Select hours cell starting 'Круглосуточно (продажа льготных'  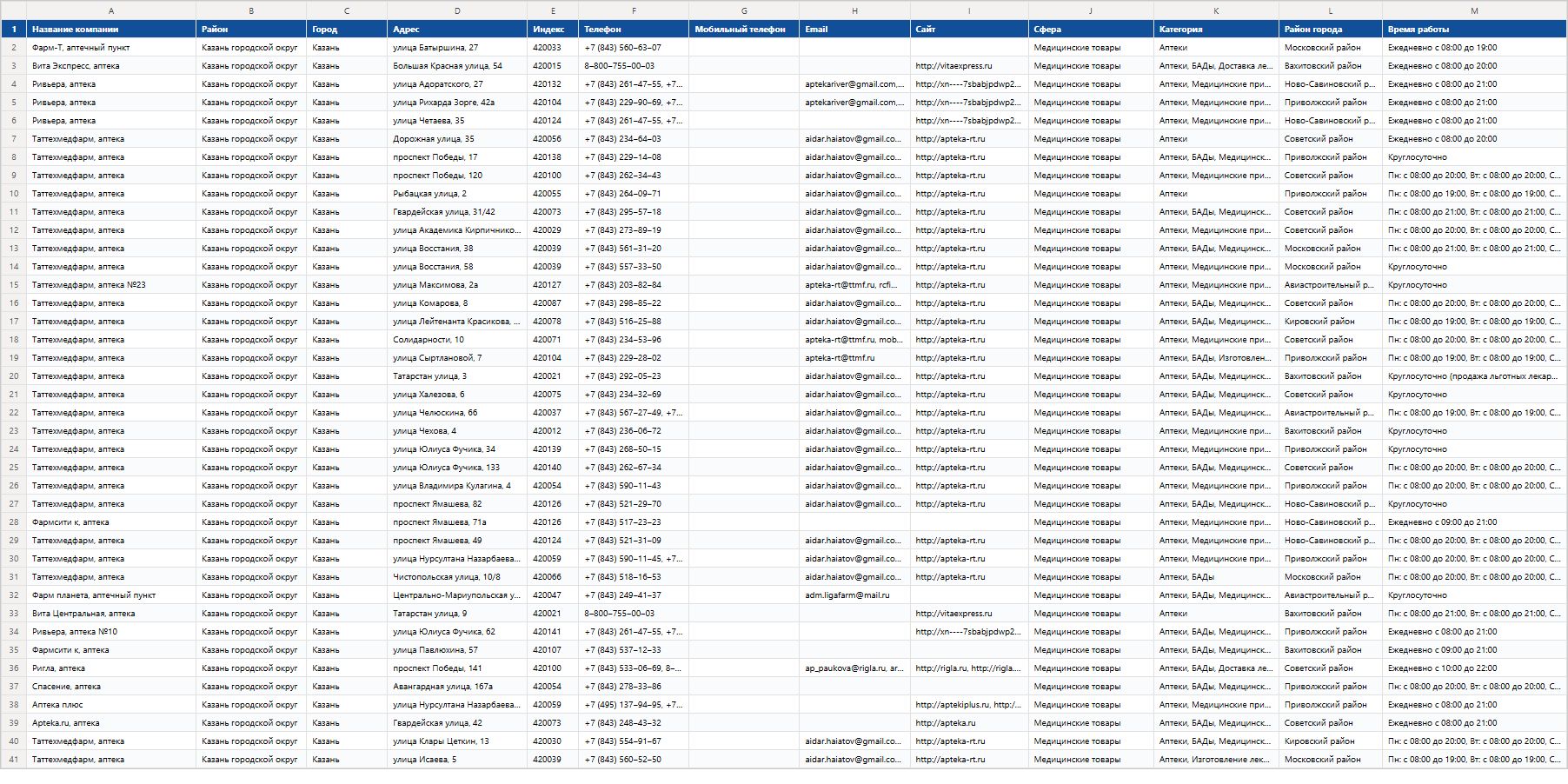tap(1474, 376)
